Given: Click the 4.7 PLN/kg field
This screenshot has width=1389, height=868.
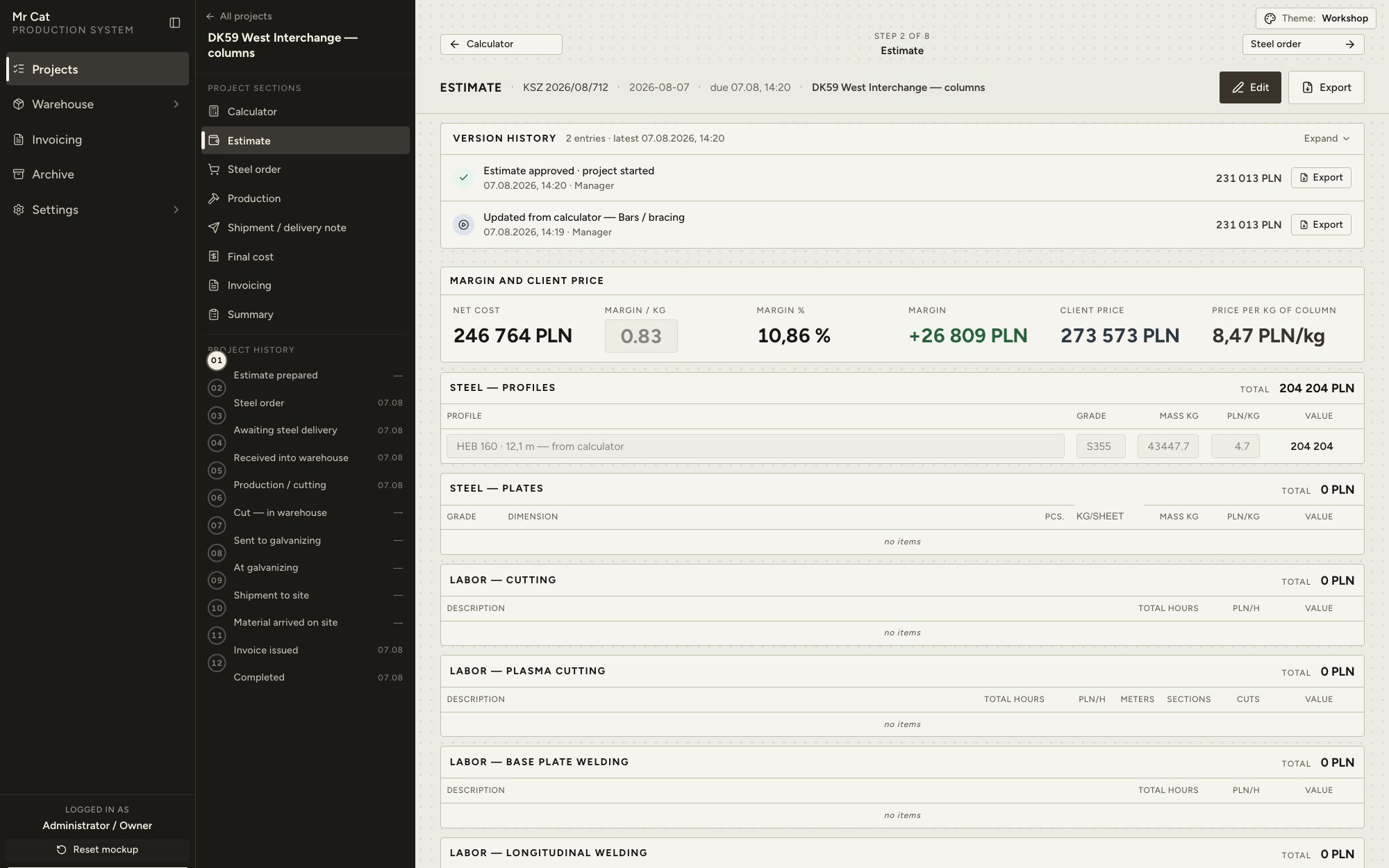Looking at the screenshot, I should 1235,446.
